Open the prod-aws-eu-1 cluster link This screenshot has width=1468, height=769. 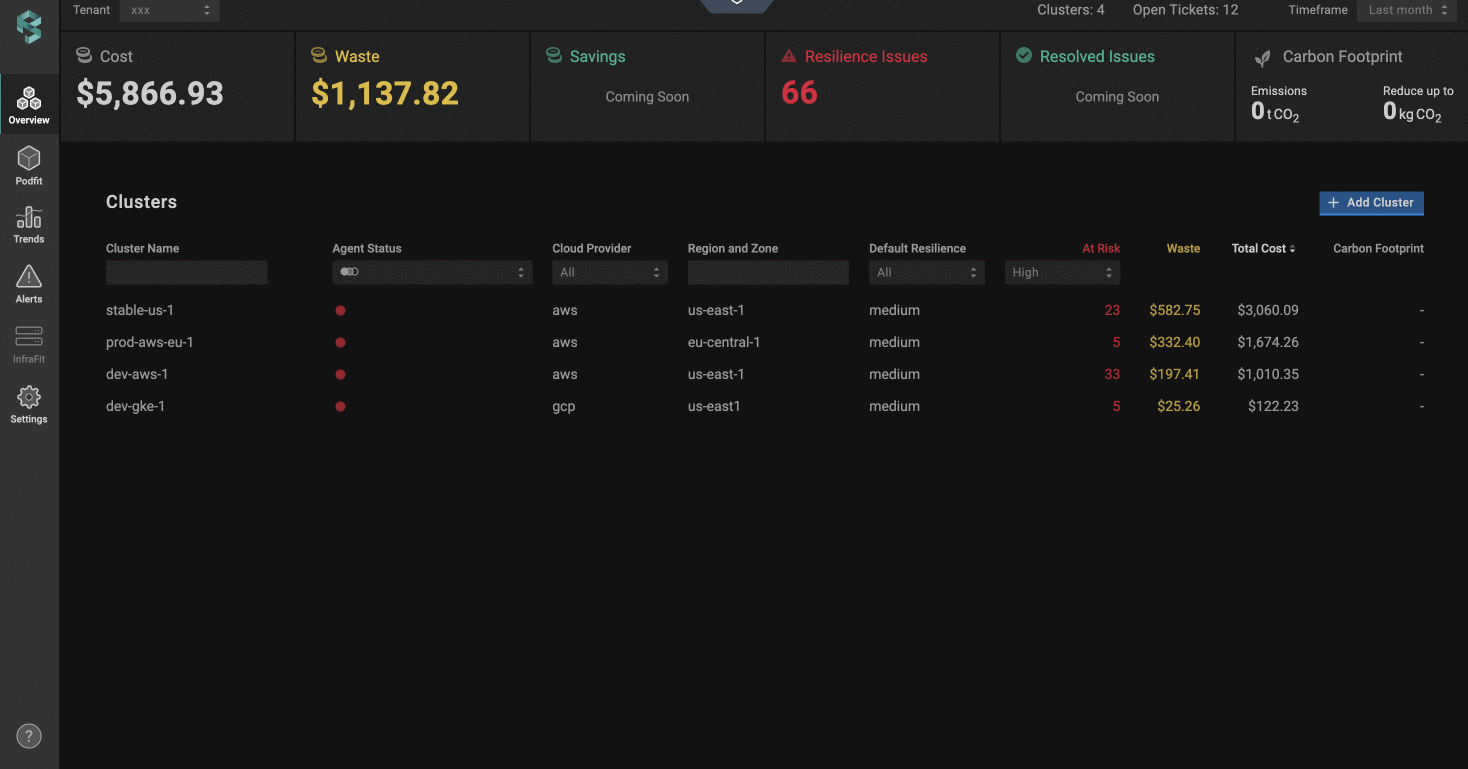150,342
